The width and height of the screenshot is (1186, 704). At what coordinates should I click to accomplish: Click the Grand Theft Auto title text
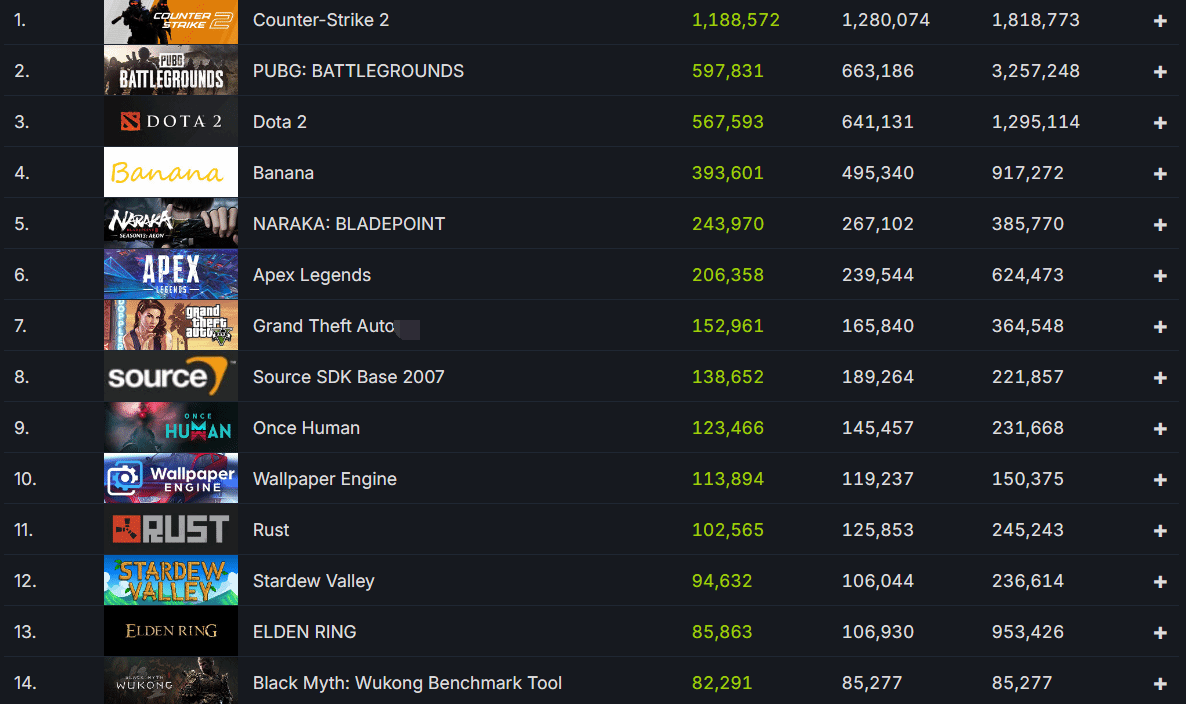[324, 326]
